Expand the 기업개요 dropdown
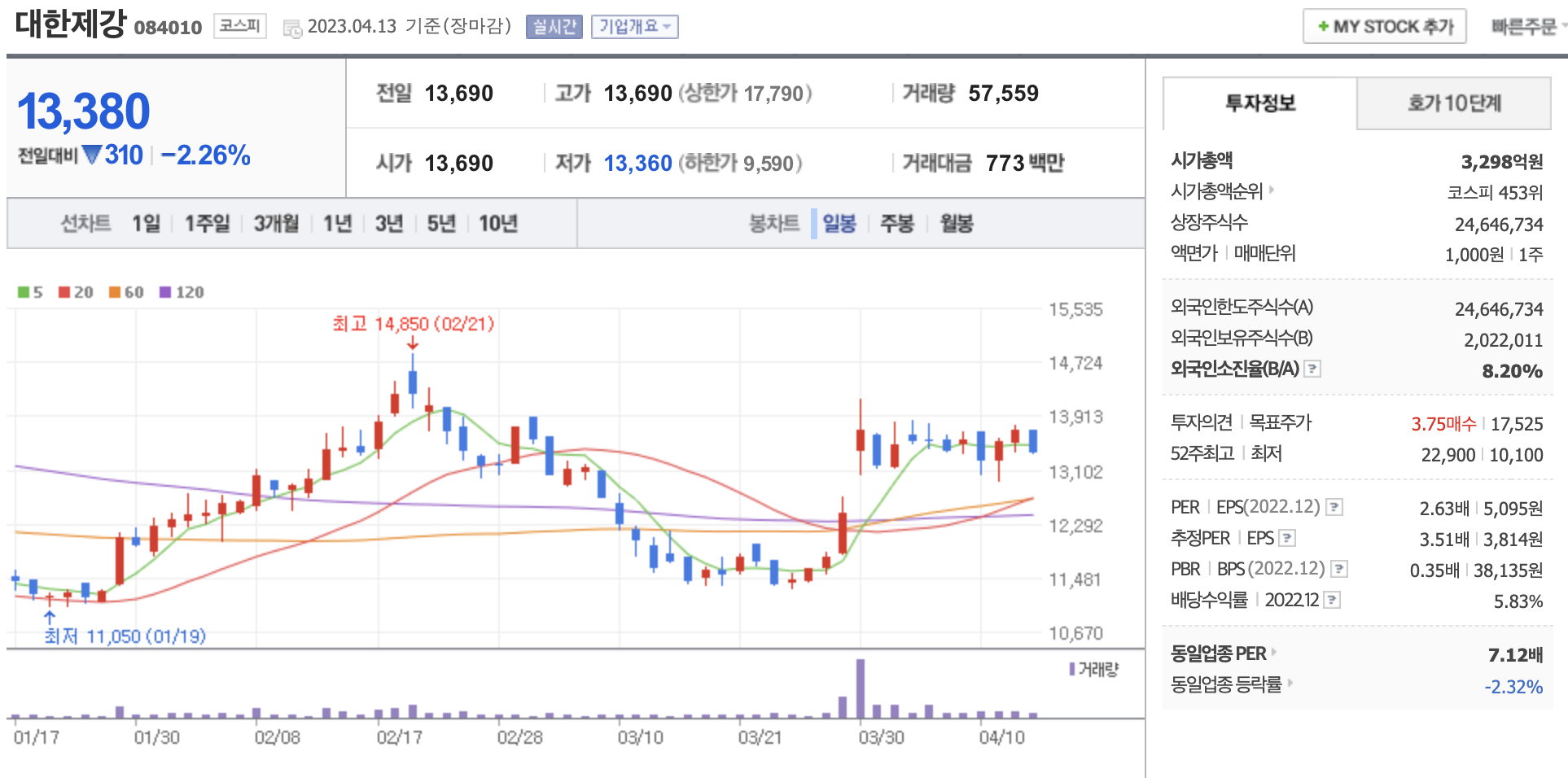Screen dimensions: 1568x778 [634, 27]
